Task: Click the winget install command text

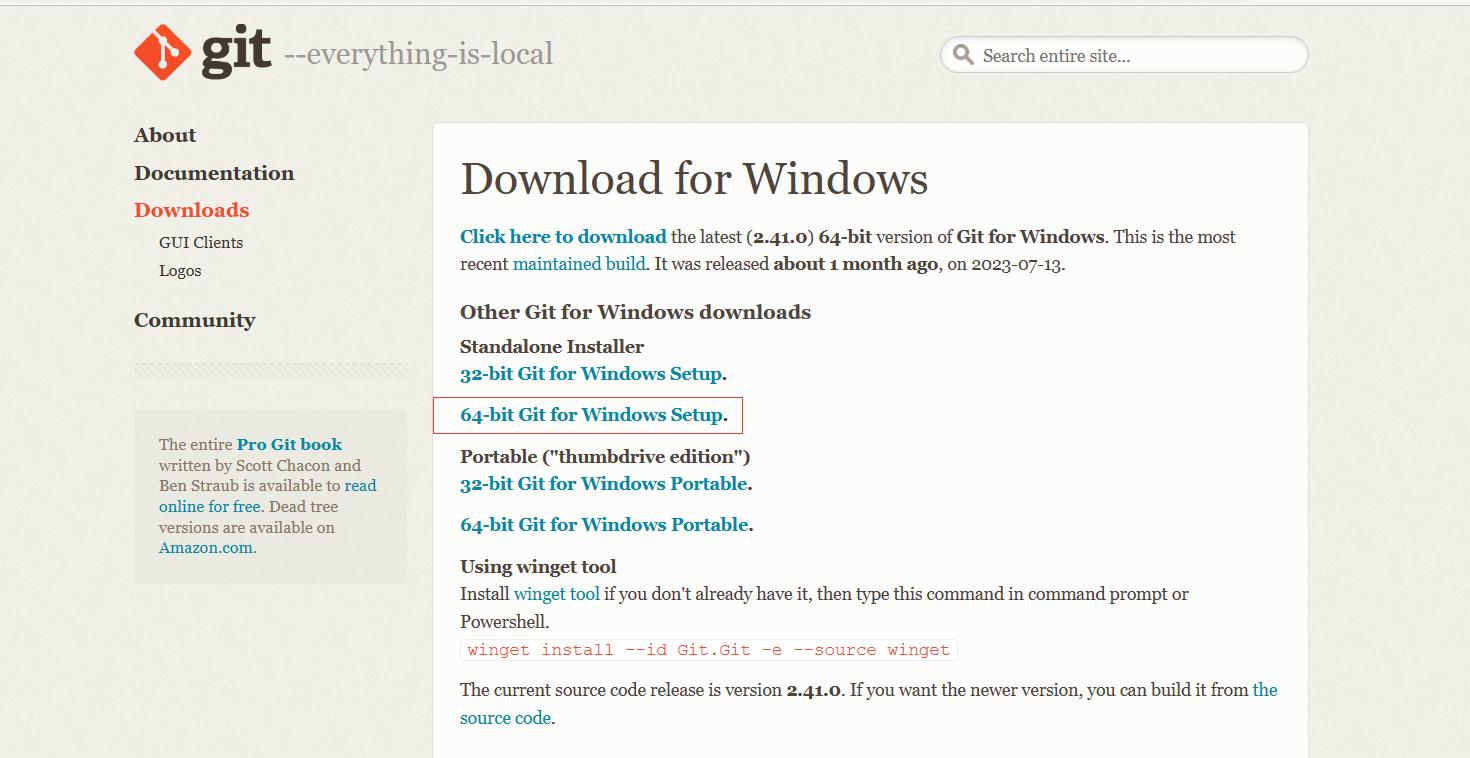Action: pos(709,650)
